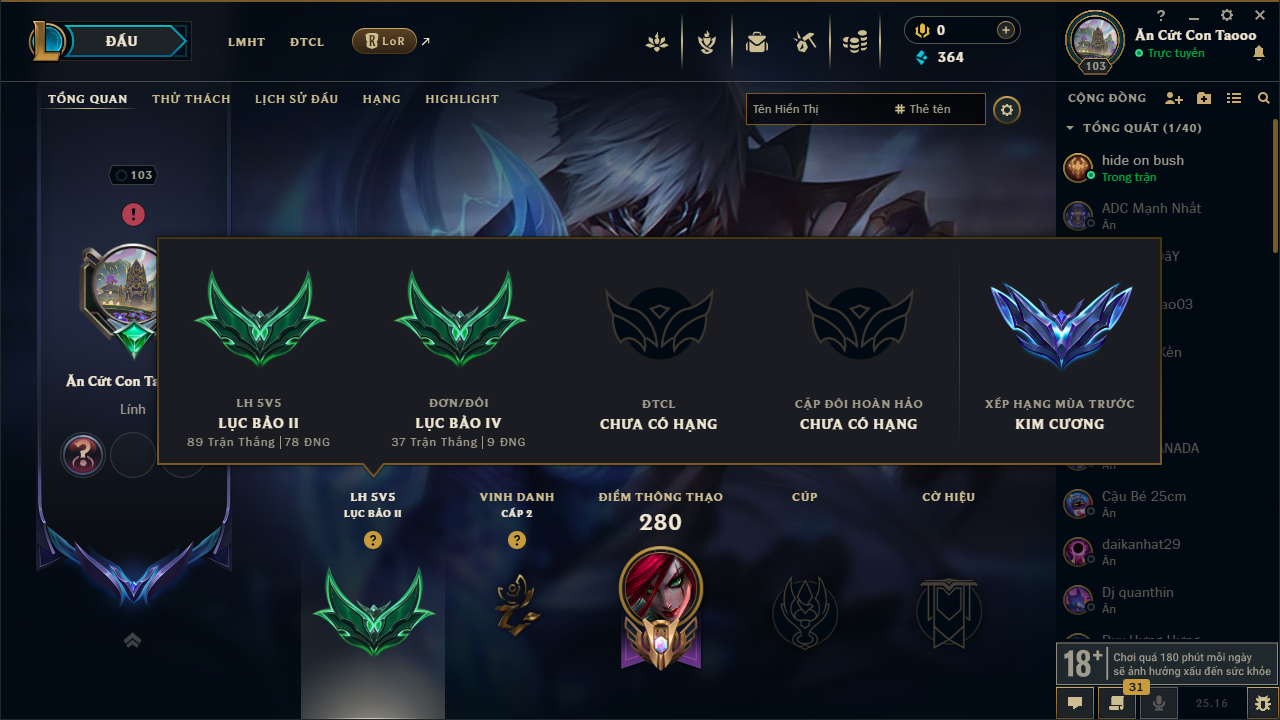Open the missions button with 31 badge
1280x720 pixels.
click(1116, 703)
